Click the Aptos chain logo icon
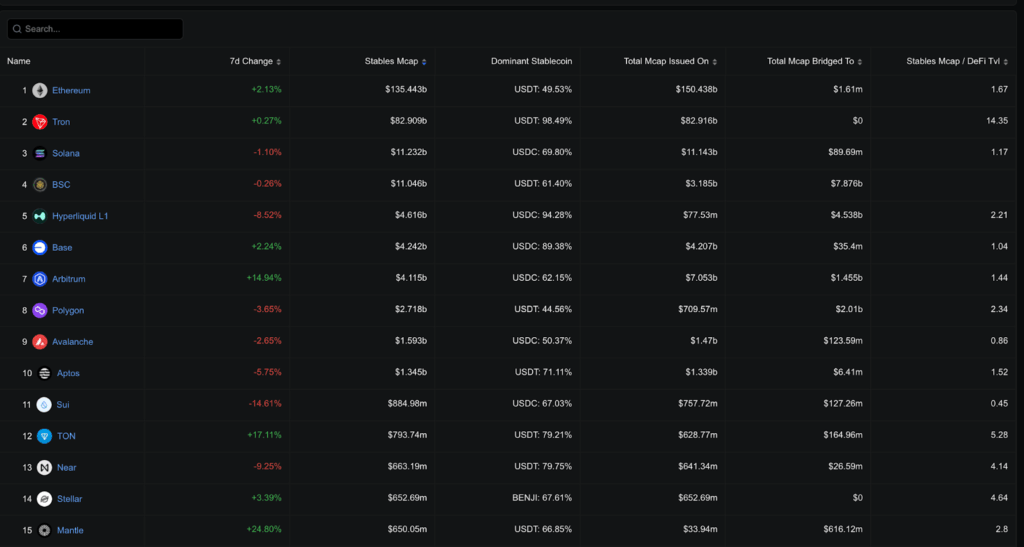This screenshot has height=547, width=1024. tap(44, 373)
